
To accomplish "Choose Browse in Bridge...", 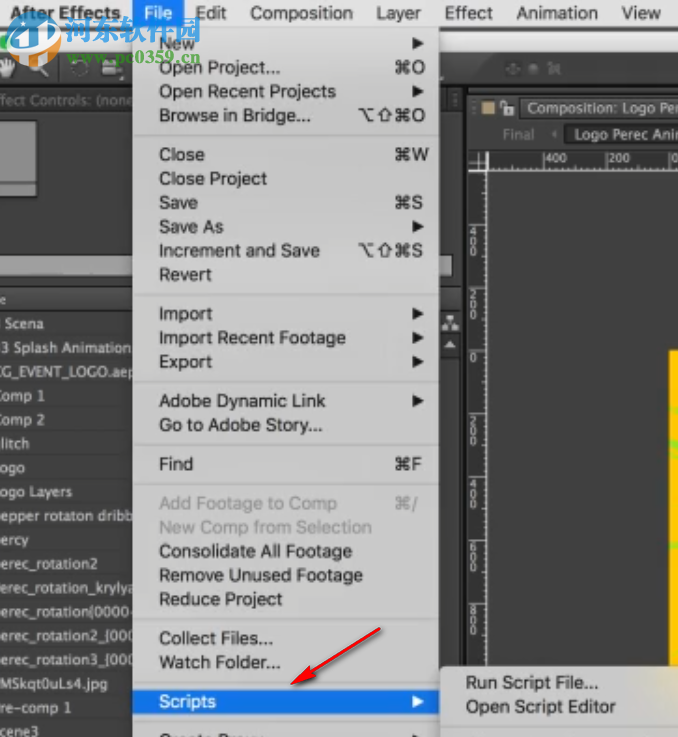I will point(286,116).
